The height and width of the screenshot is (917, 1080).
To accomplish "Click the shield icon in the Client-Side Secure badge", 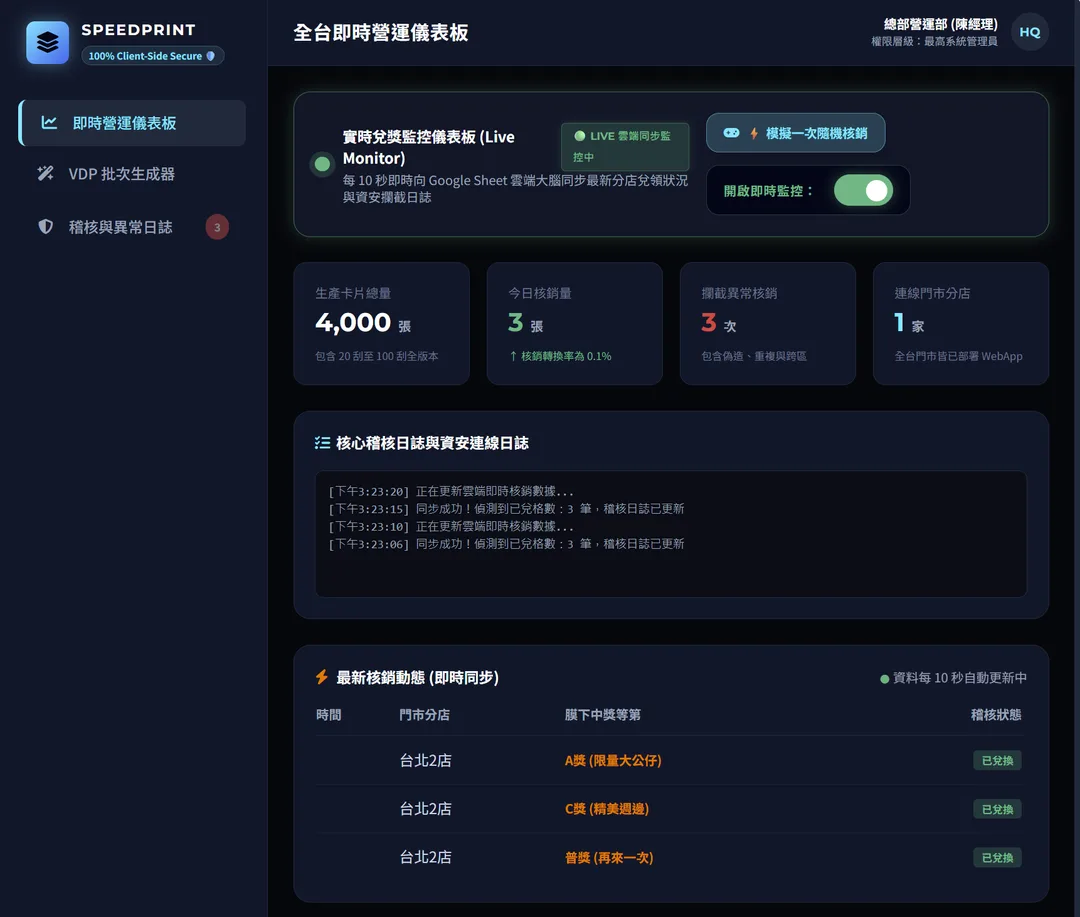I will (x=211, y=56).
